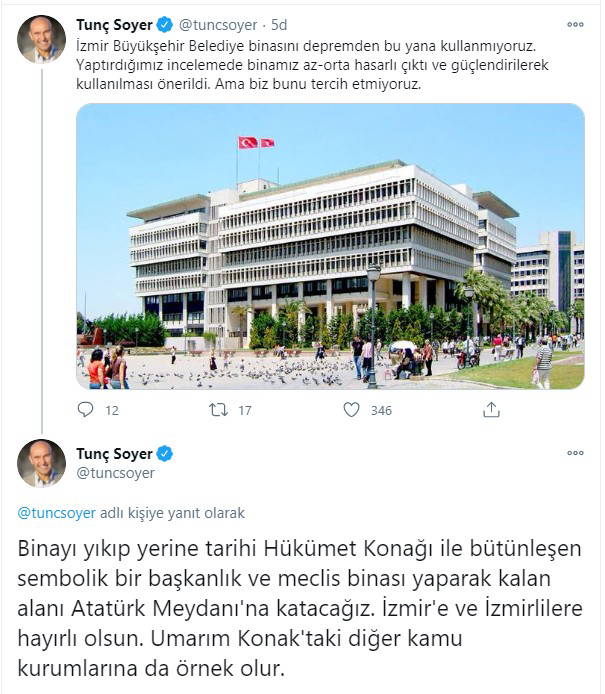Click the gray @tuncsoyer handle under second name
This screenshot has width=605, height=694.
[x=116, y=473]
